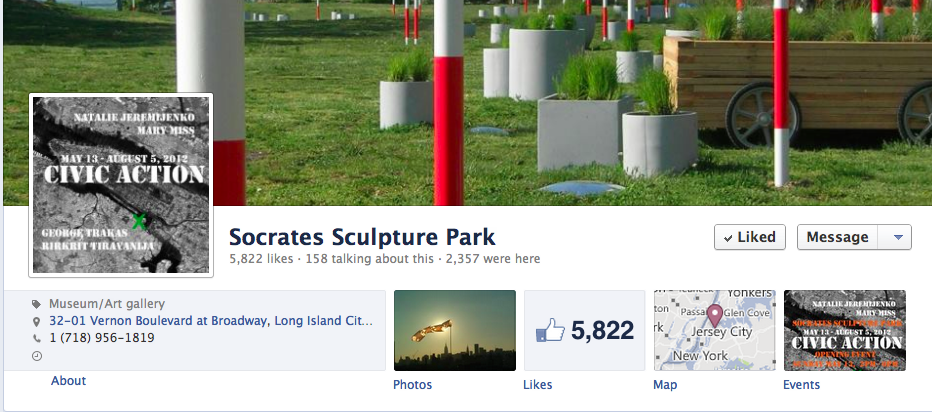
Task: Open the Civic Action Events thumbnail
Action: (845, 330)
